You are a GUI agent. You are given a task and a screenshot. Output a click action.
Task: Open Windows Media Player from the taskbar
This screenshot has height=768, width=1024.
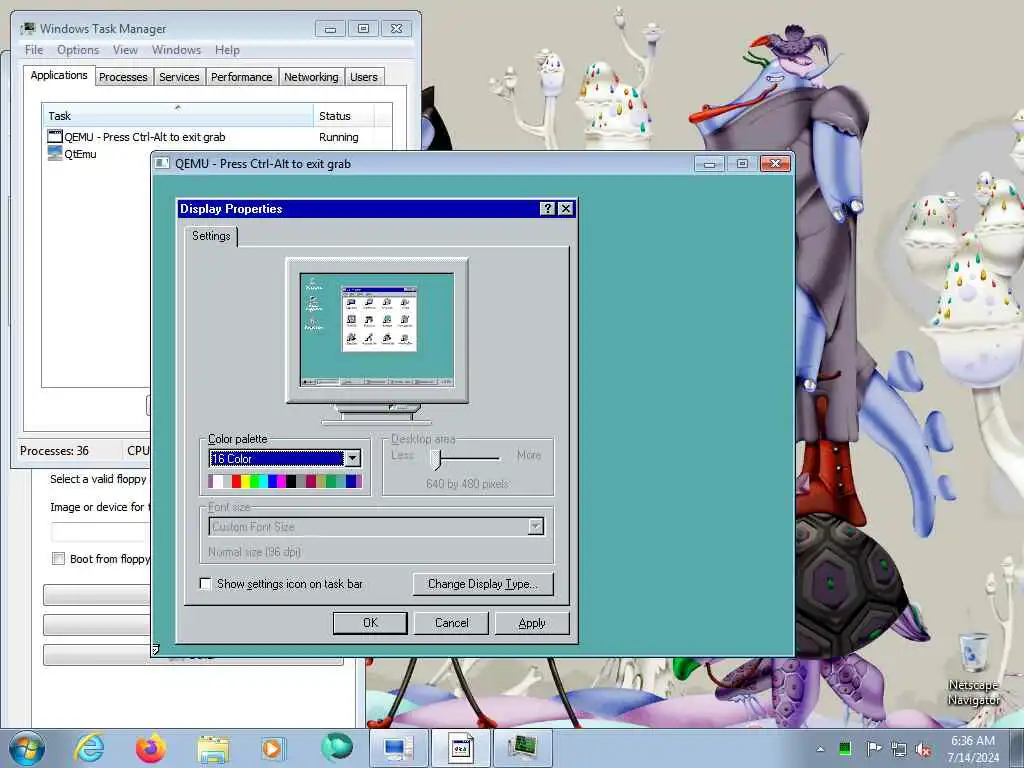click(x=272, y=748)
